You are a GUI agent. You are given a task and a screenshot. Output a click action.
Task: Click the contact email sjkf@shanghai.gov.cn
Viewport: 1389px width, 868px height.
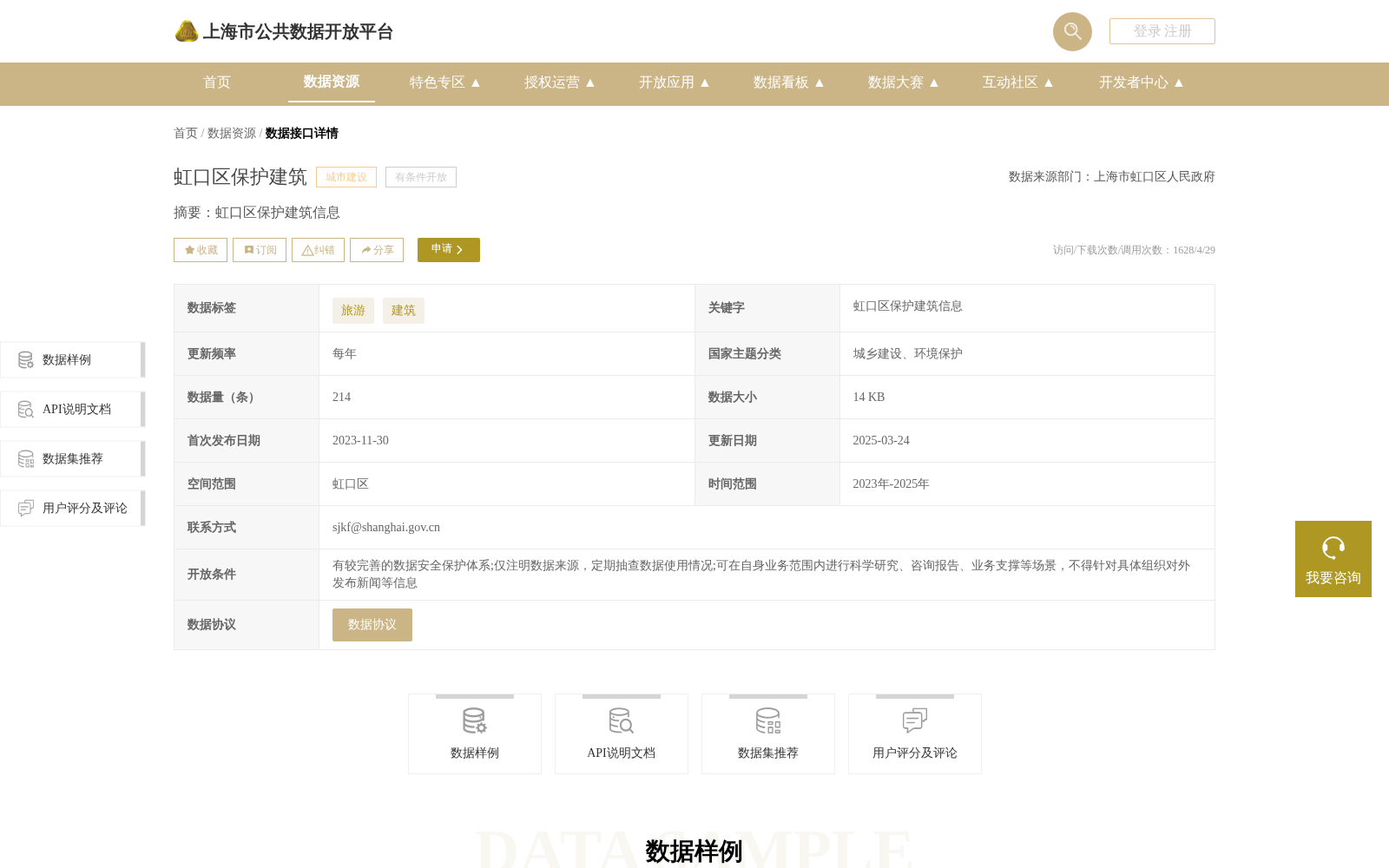[386, 528]
